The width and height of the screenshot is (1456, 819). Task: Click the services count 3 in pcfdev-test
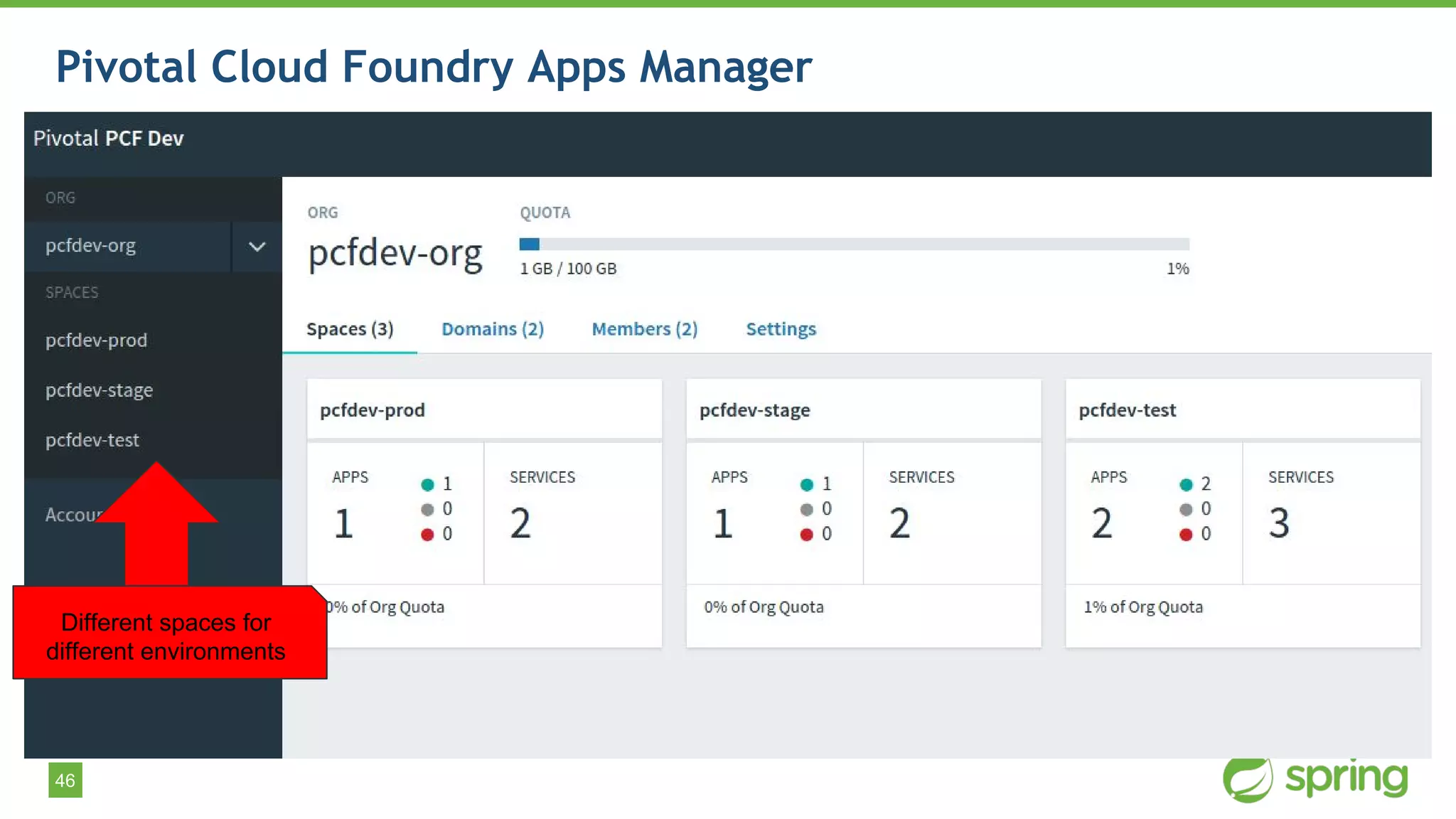click(x=1279, y=524)
